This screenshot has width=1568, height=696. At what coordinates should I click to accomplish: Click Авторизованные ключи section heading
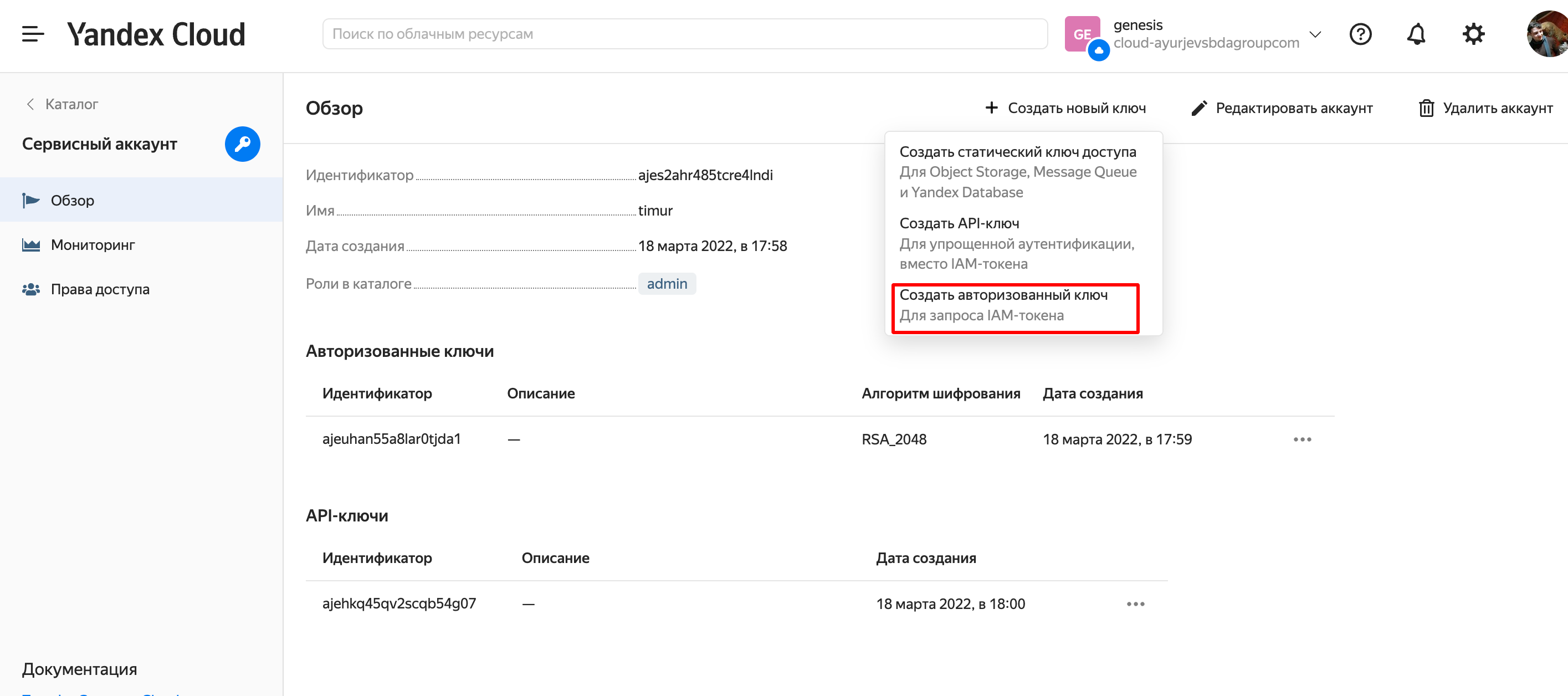point(399,351)
